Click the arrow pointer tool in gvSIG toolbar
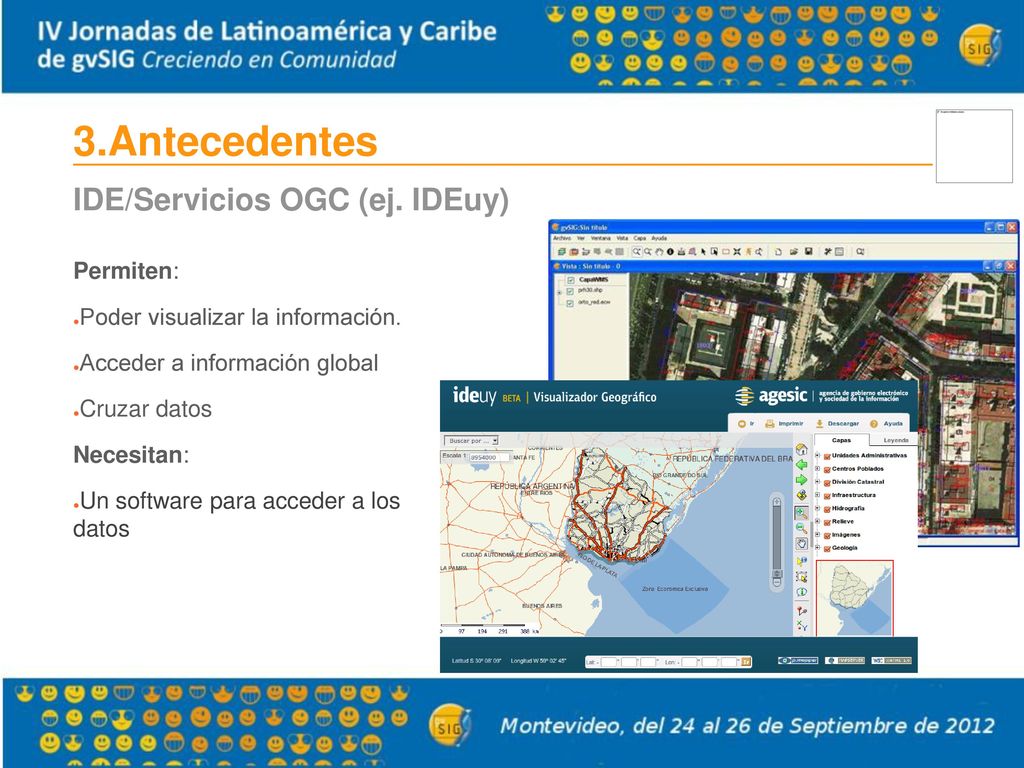Viewport: 1024px width, 768px height. tap(703, 251)
